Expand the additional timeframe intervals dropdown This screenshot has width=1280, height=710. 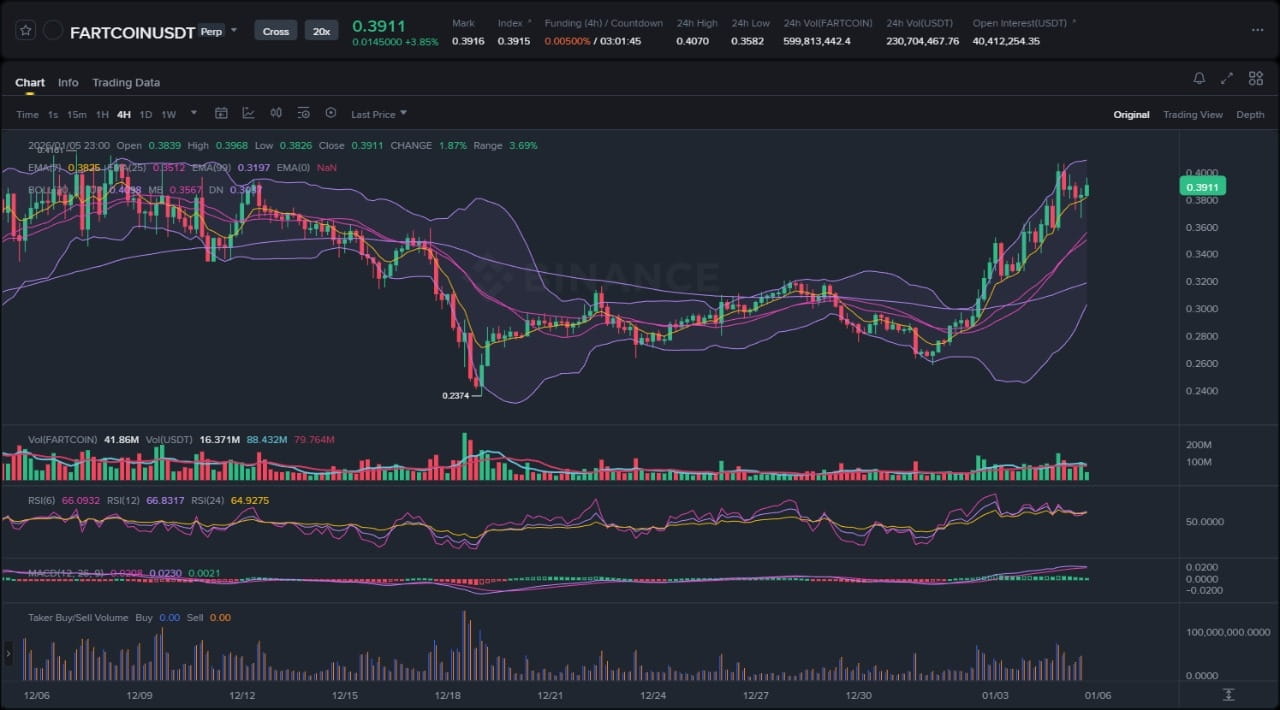pyautogui.click(x=193, y=114)
